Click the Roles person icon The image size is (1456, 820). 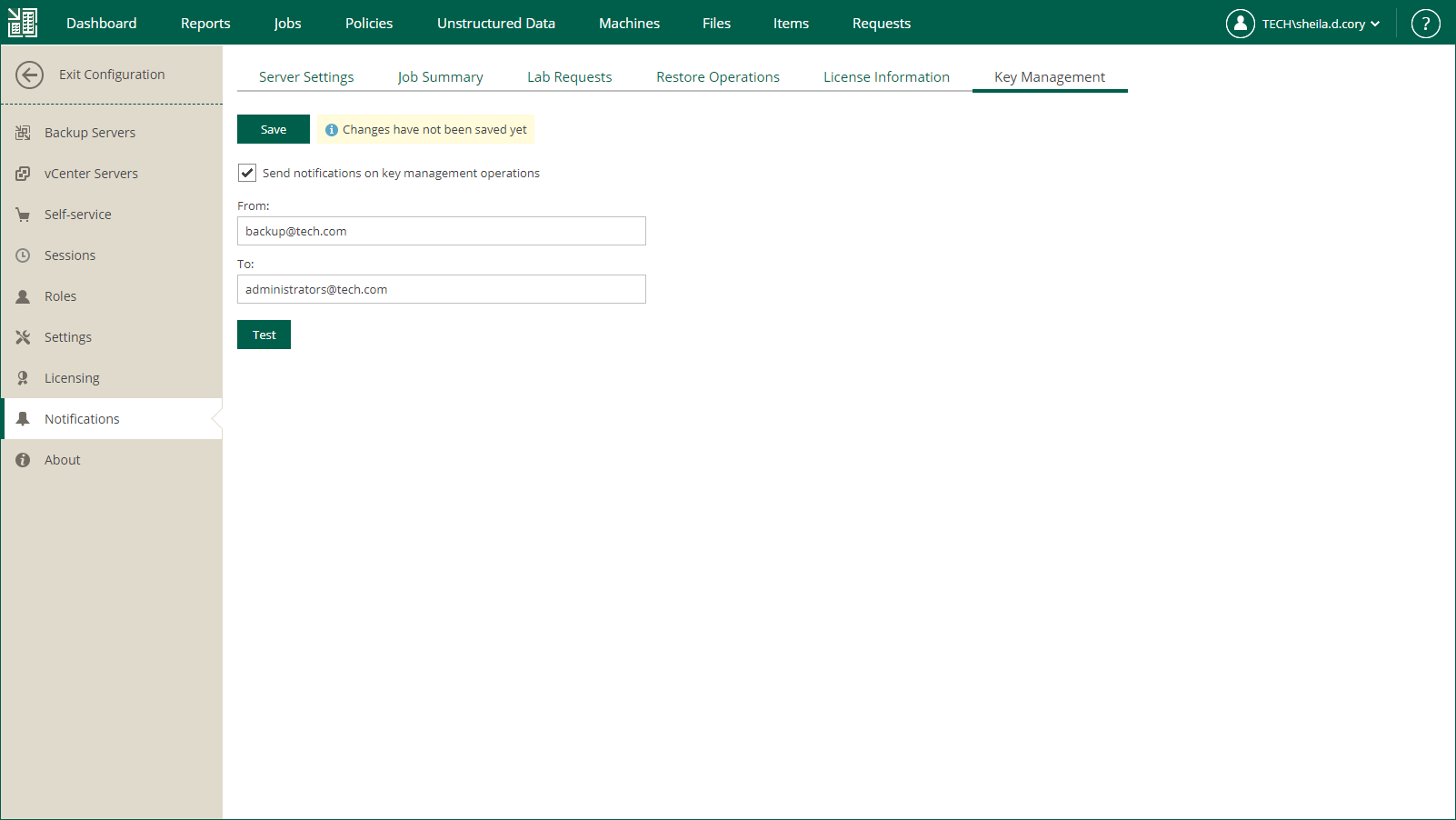click(x=23, y=296)
